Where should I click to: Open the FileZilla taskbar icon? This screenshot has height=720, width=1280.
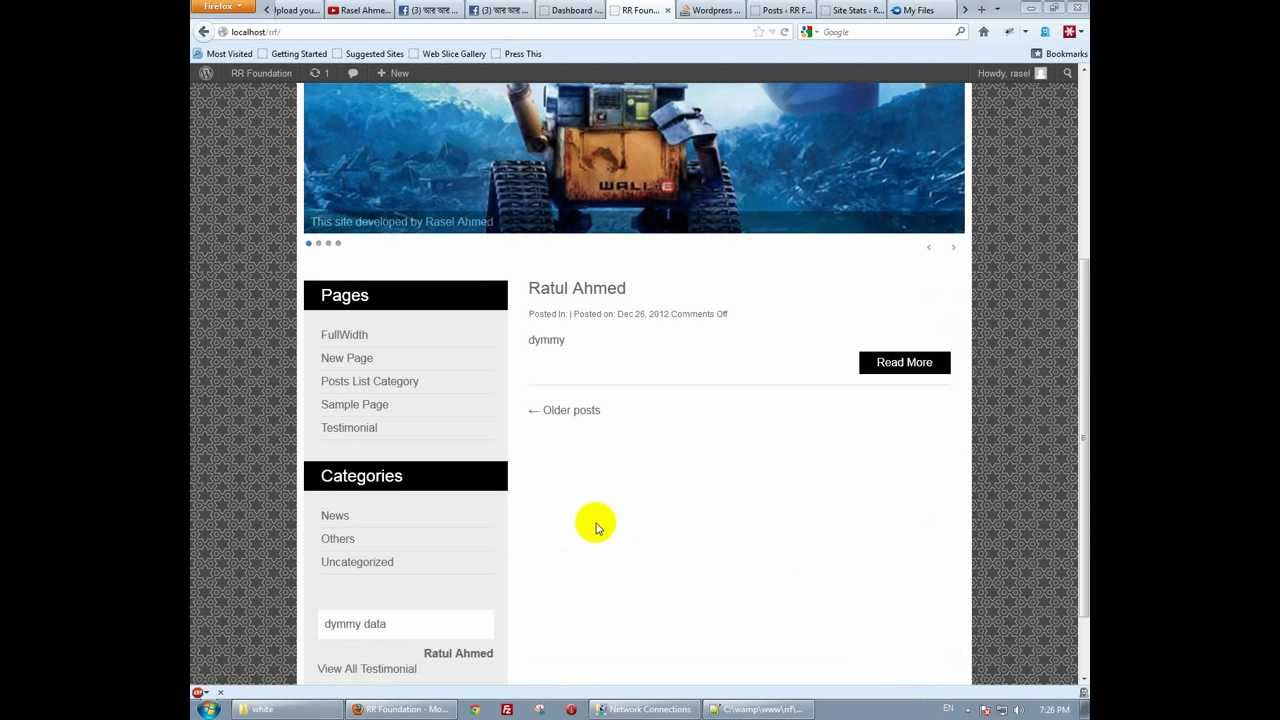(507, 709)
